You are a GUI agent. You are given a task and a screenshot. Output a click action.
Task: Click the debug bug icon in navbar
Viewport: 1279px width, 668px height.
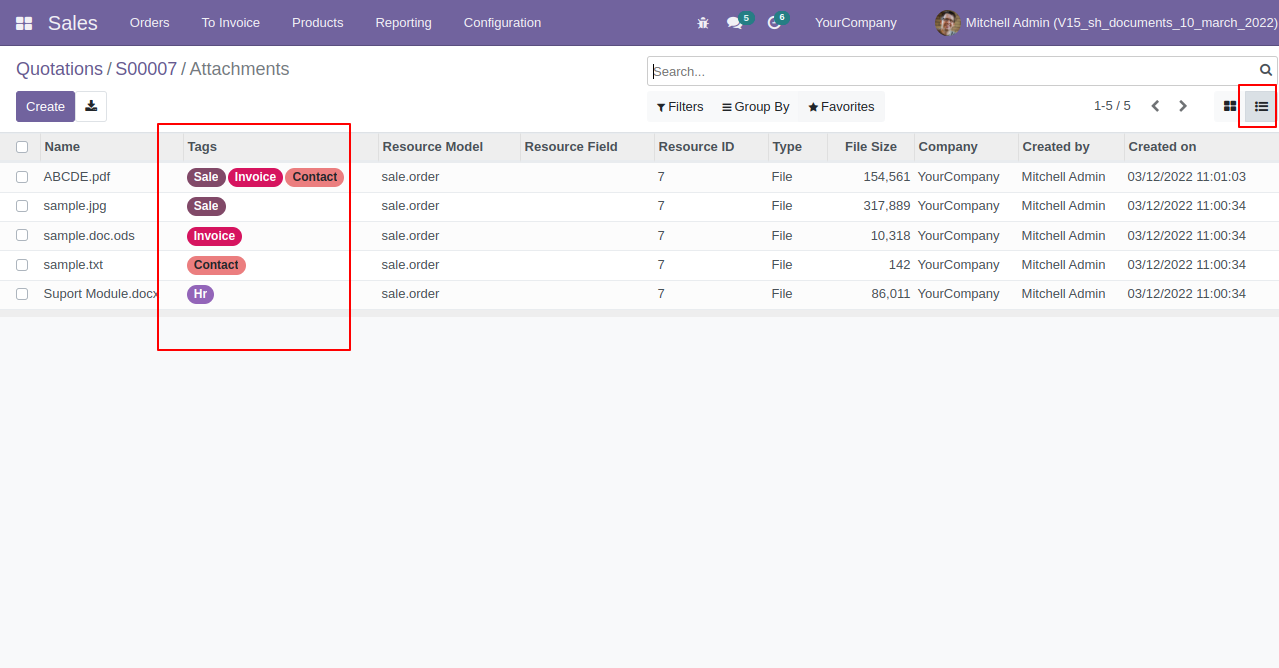[x=703, y=23]
